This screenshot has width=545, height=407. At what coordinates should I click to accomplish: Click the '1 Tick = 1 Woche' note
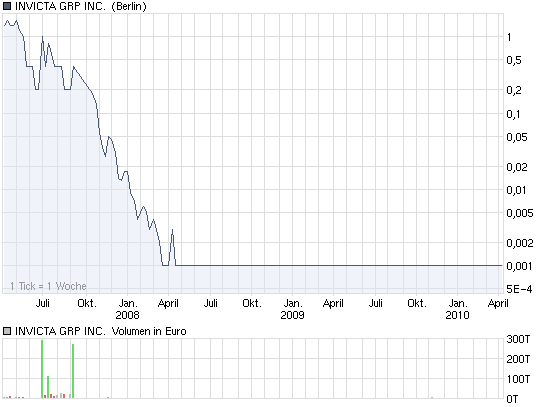coord(48,286)
